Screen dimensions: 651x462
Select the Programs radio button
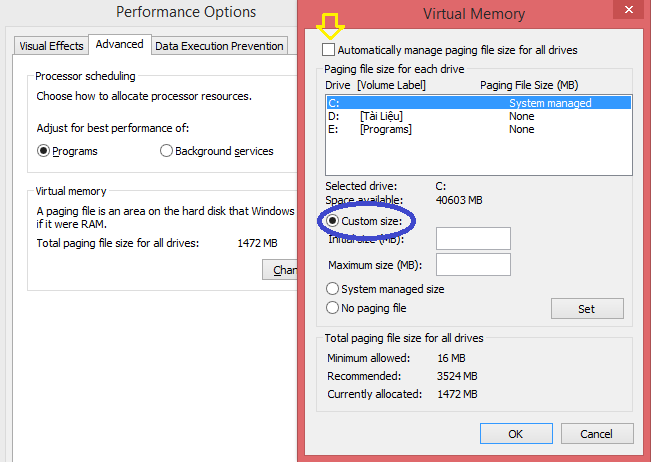[x=43, y=151]
